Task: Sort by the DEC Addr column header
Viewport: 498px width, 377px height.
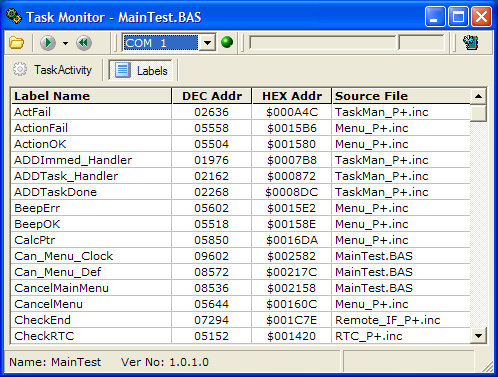Action: [x=212, y=96]
